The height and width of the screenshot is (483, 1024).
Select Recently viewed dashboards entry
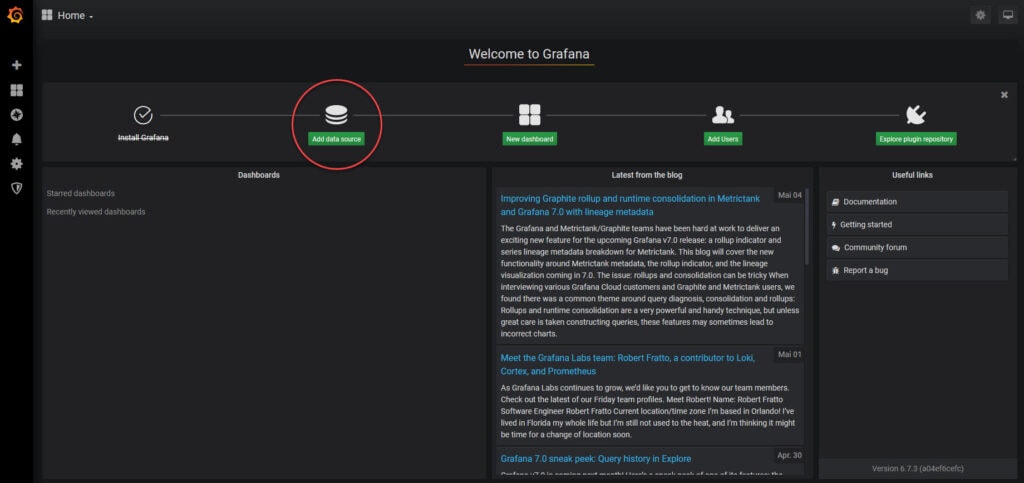(x=96, y=212)
